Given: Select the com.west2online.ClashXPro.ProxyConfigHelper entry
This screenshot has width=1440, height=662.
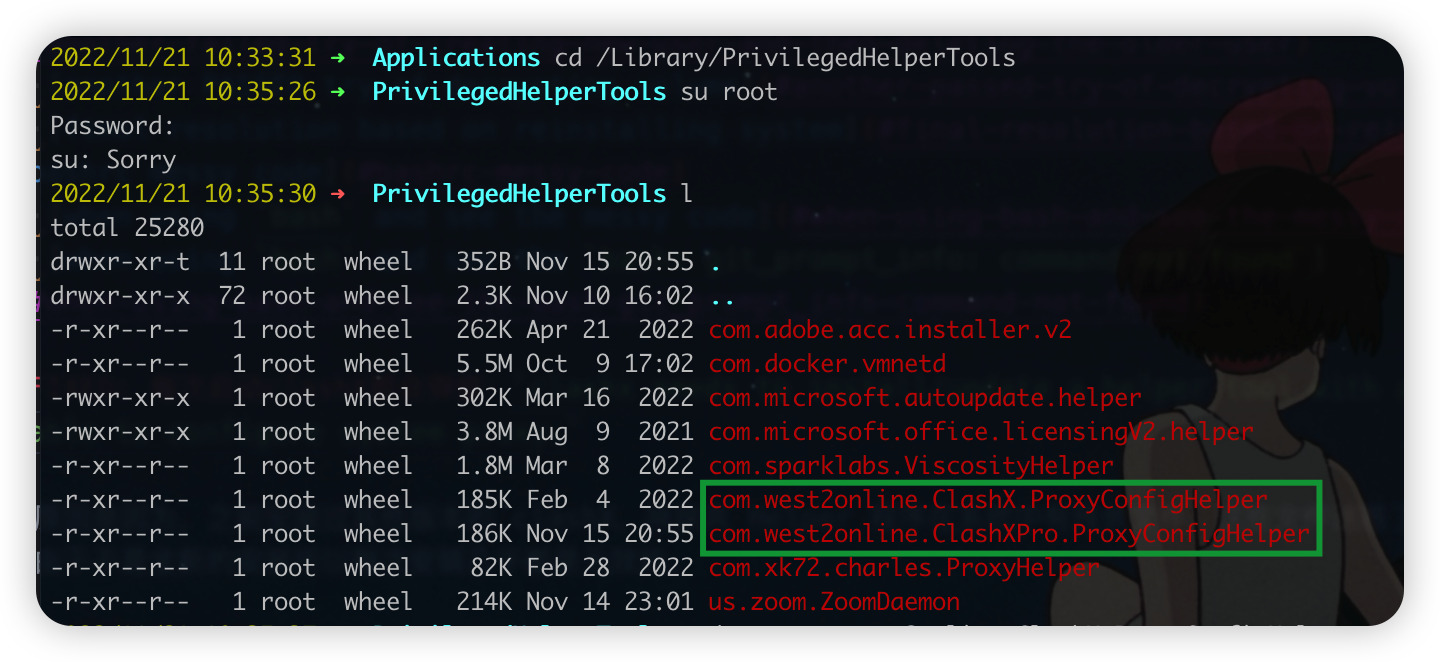Looking at the screenshot, I should (x=1009, y=534).
